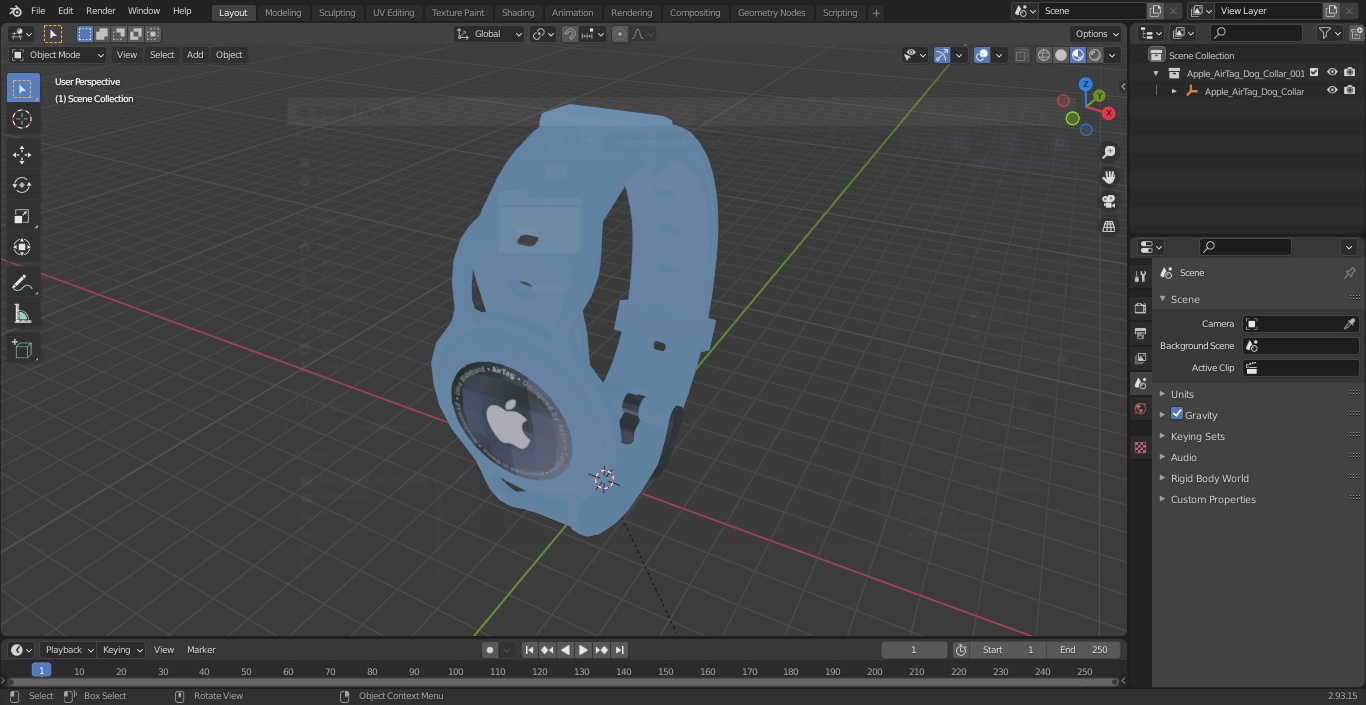Open the Render menu

click(100, 11)
